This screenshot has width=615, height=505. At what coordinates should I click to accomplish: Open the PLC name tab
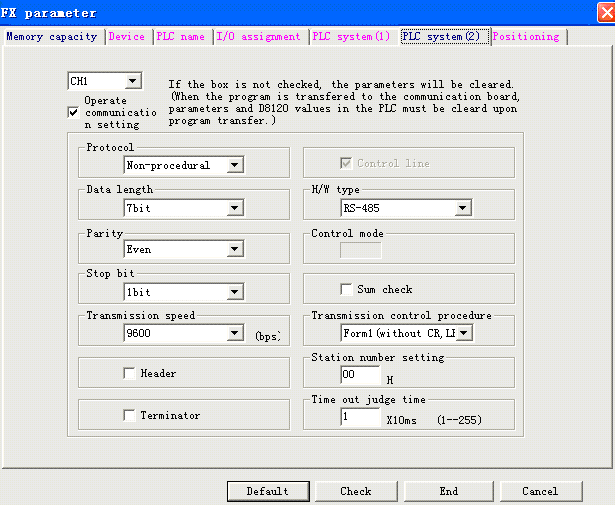[x=180, y=37]
